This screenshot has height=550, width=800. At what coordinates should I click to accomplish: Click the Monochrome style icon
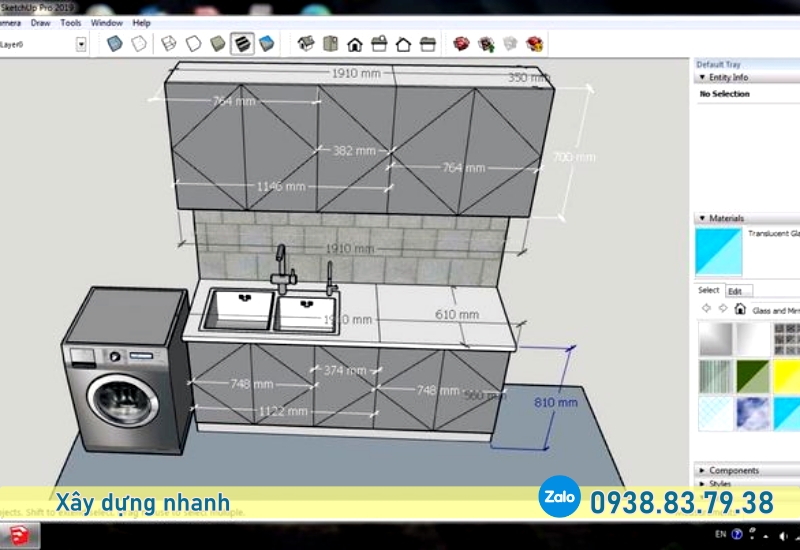pyautogui.click(x=266, y=44)
